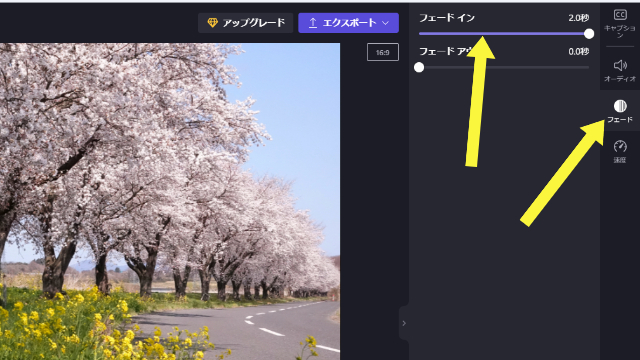Open the Speed (速度) panel
Viewport: 640px width, 360px height.
620,151
